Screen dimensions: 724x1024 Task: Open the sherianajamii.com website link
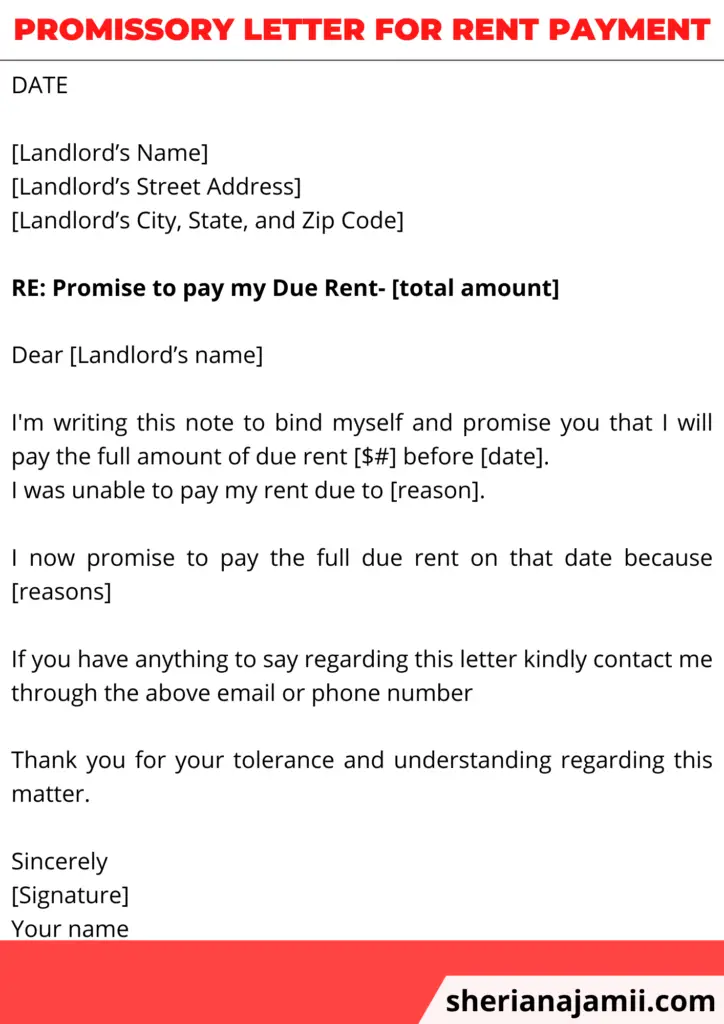click(x=580, y=1000)
